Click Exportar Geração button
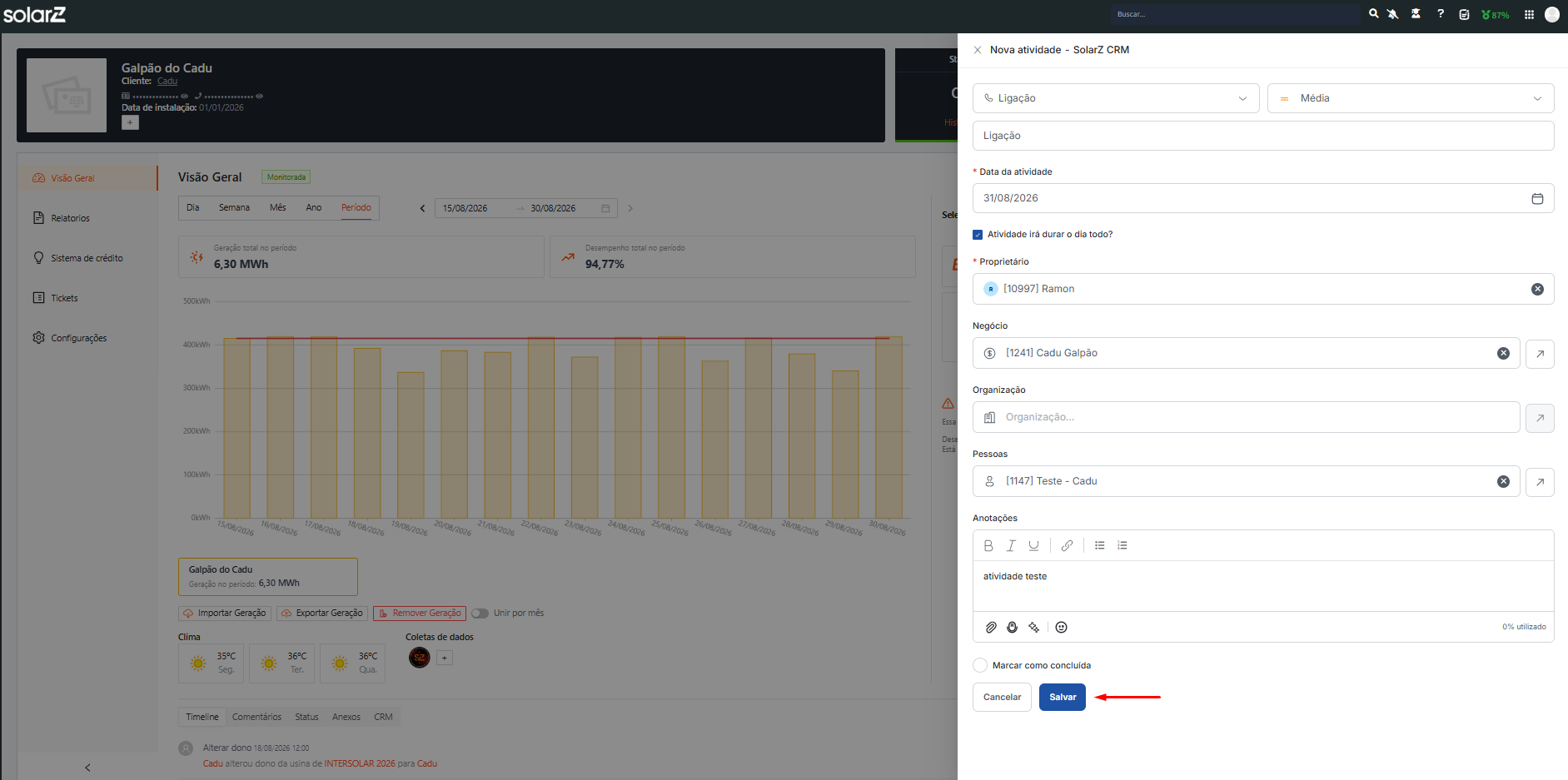The image size is (1568, 780). click(x=322, y=614)
